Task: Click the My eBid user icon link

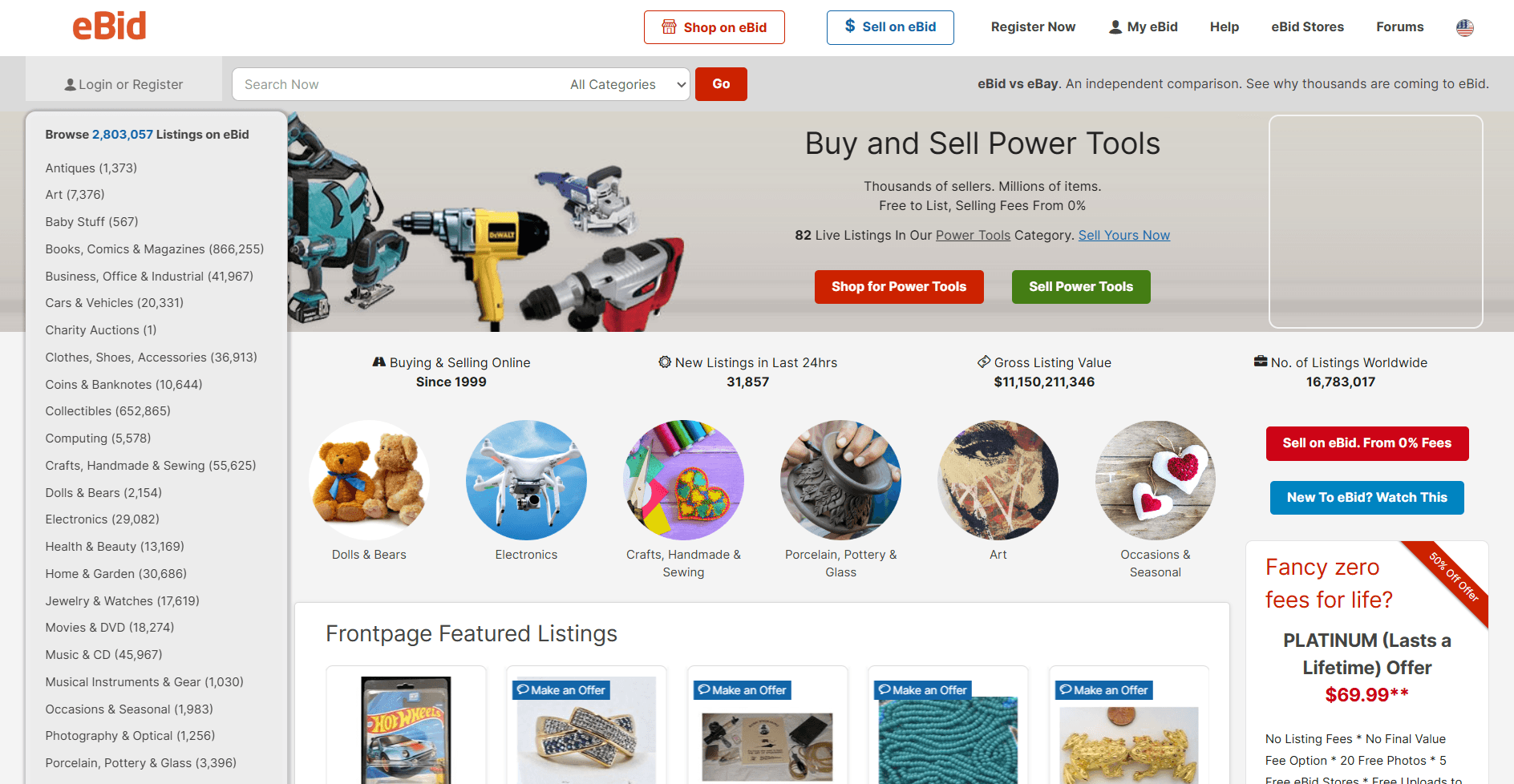Action: (1143, 27)
